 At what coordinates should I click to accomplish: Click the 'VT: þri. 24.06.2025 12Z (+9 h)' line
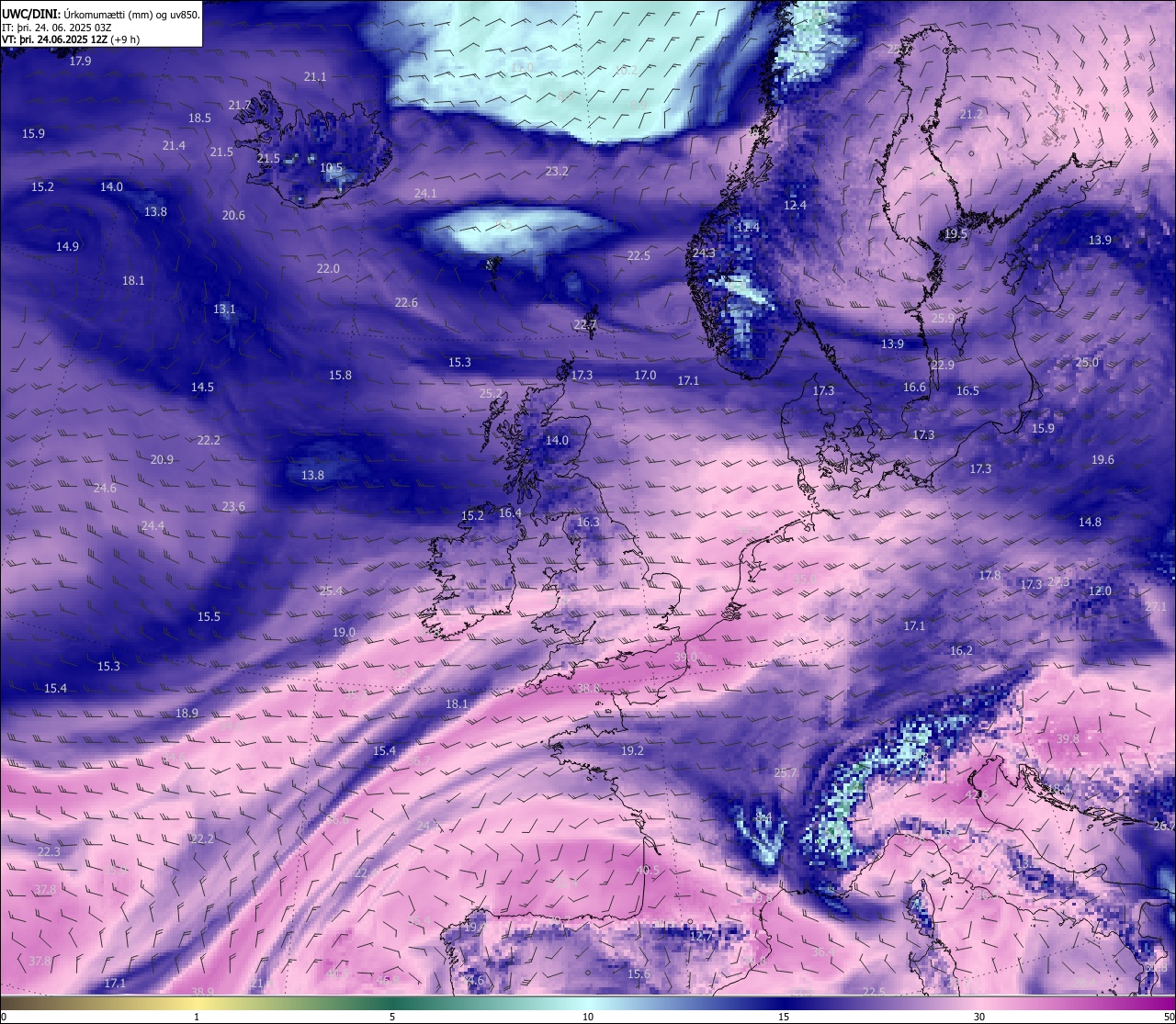(71, 39)
